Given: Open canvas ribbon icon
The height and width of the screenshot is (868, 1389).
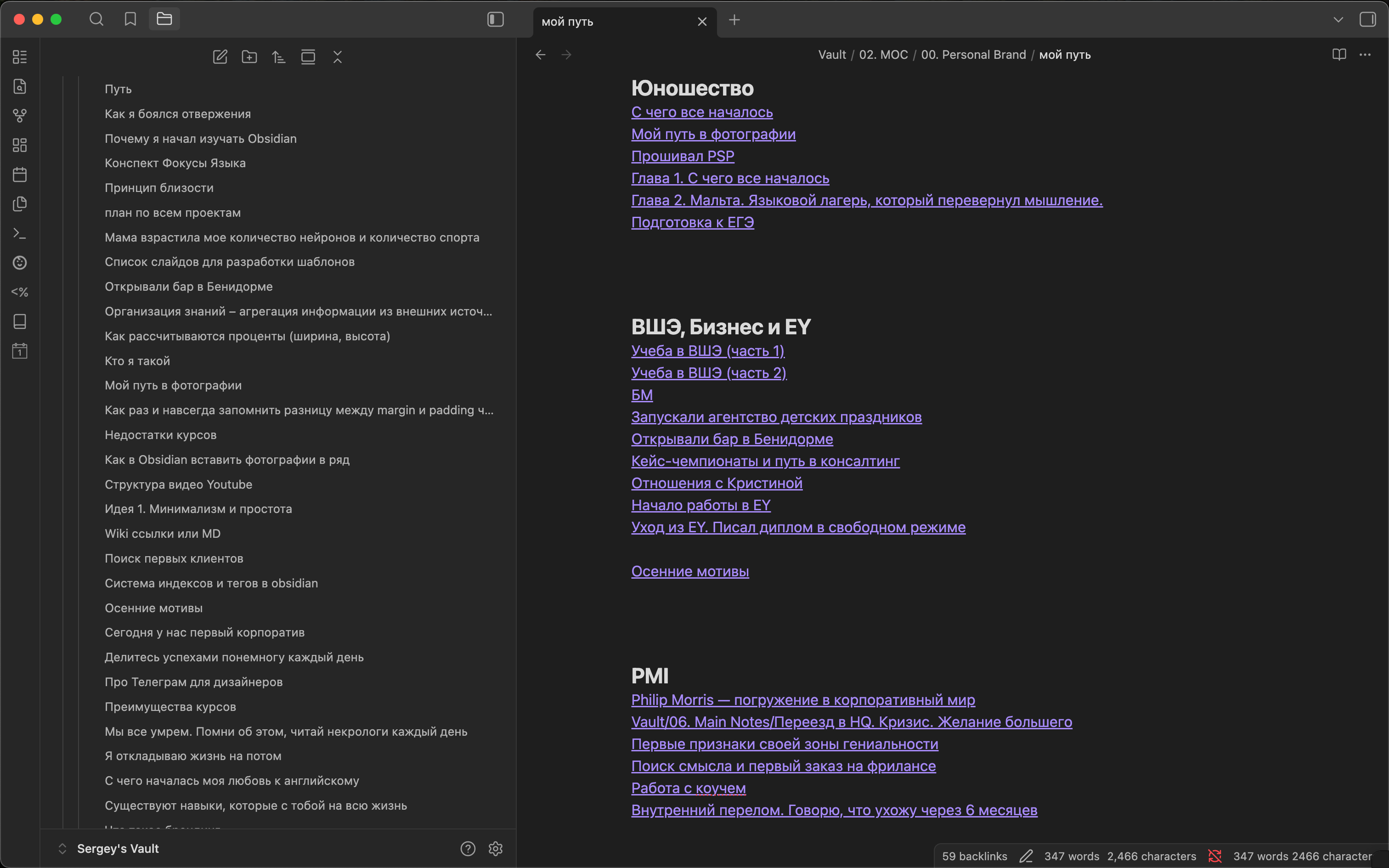Looking at the screenshot, I should [20, 145].
